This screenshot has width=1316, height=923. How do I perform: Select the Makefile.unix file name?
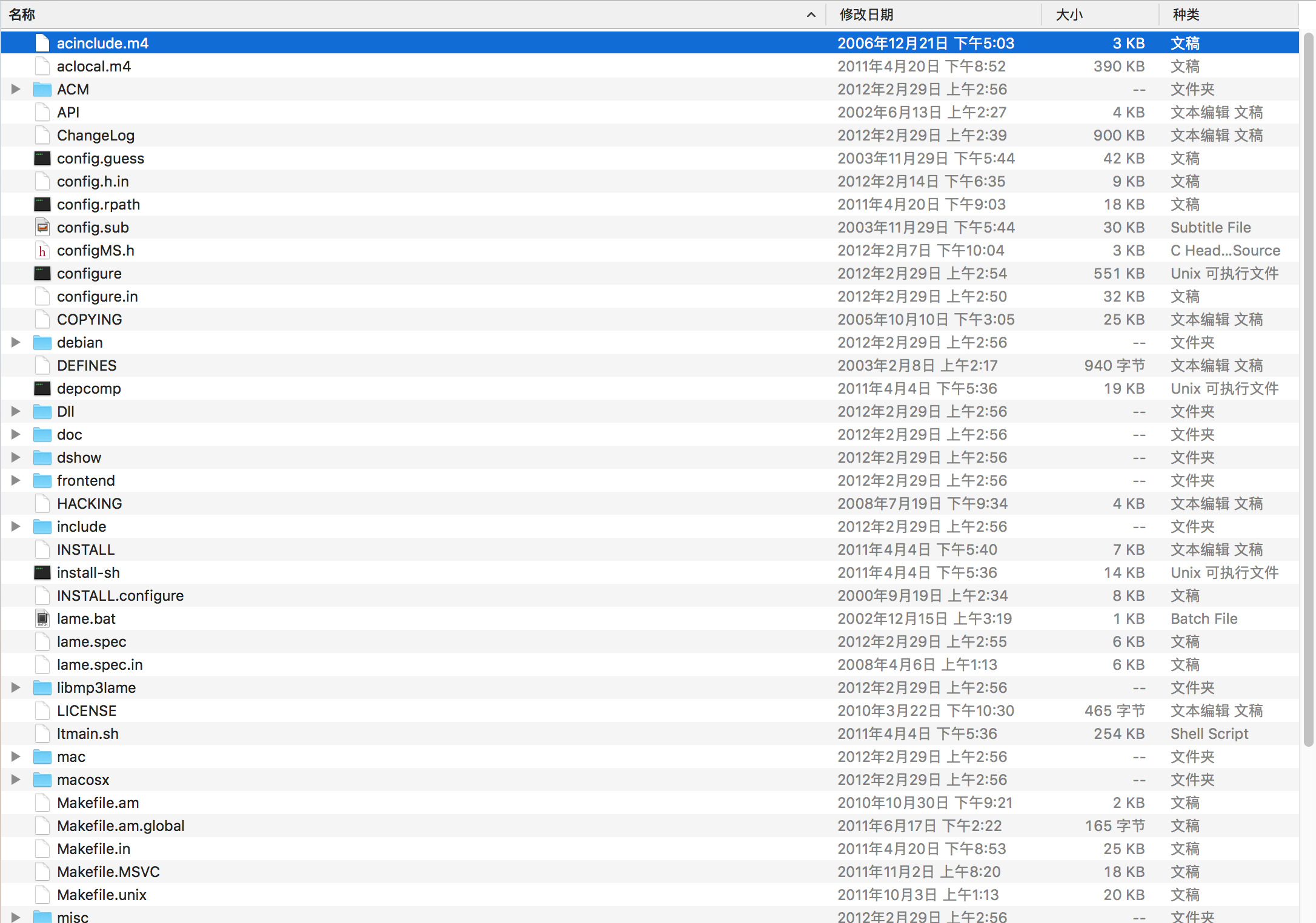(x=102, y=895)
